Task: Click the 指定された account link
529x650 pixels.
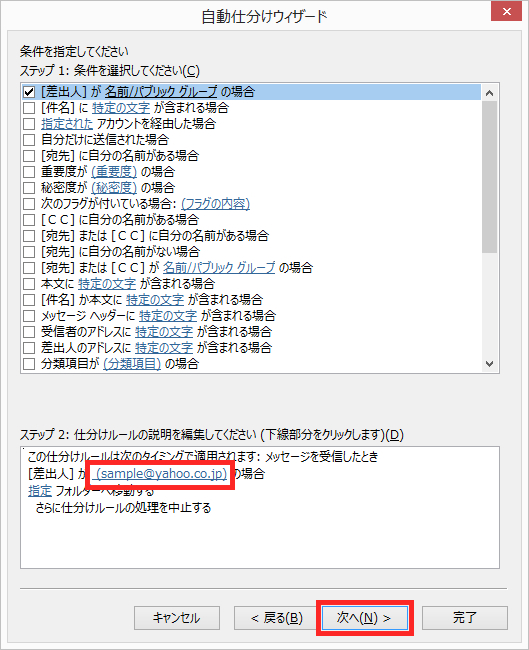Action: 67,124
